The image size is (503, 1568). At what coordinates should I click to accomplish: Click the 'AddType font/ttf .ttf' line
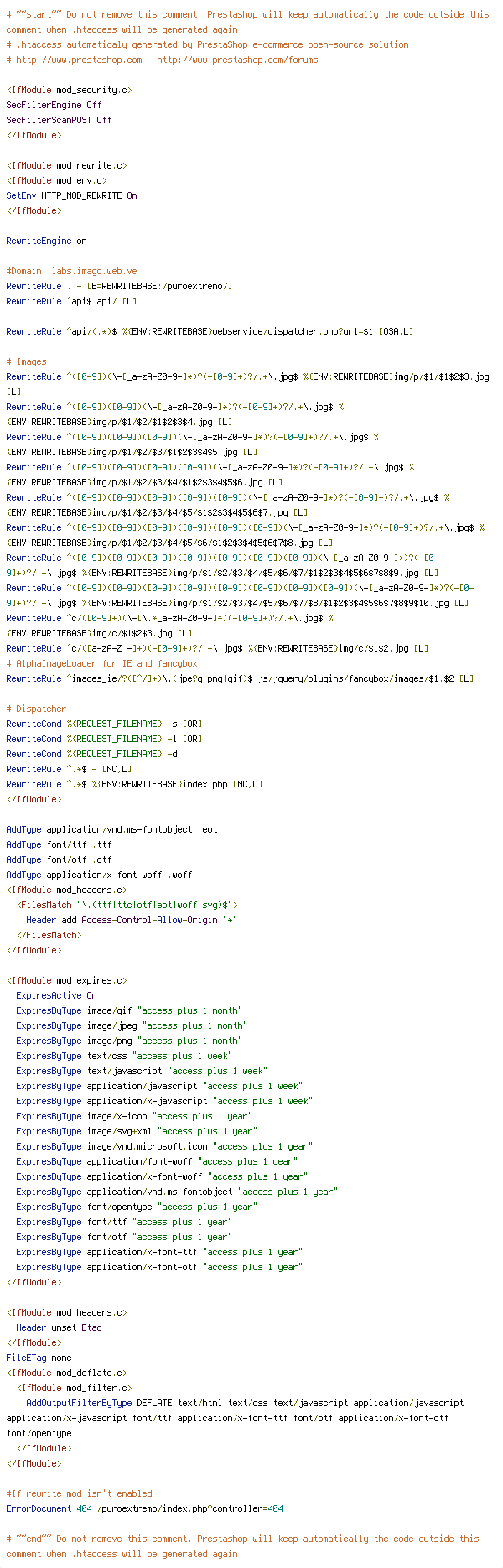[x=59, y=844]
